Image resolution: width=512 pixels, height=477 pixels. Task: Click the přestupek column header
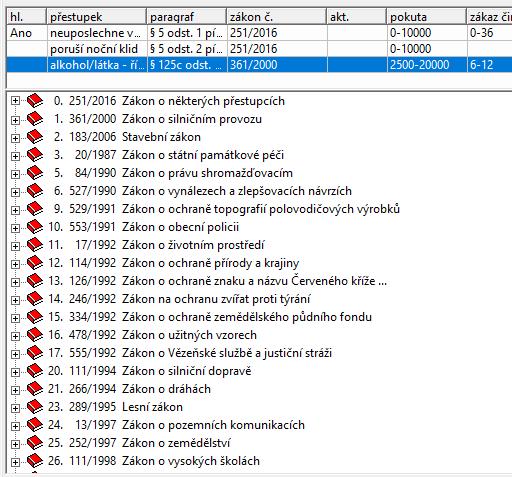click(x=97, y=17)
